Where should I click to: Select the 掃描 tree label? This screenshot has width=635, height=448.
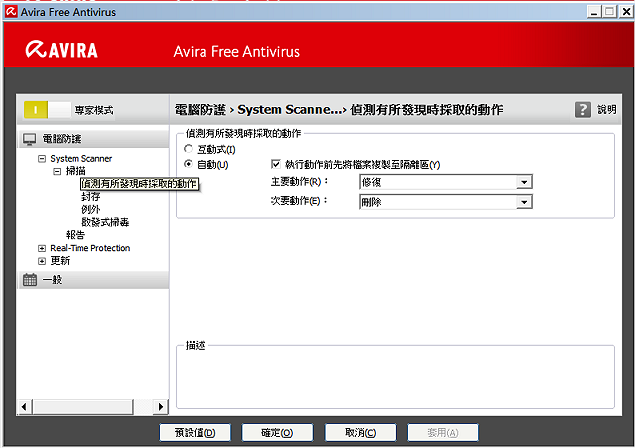coord(75,171)
